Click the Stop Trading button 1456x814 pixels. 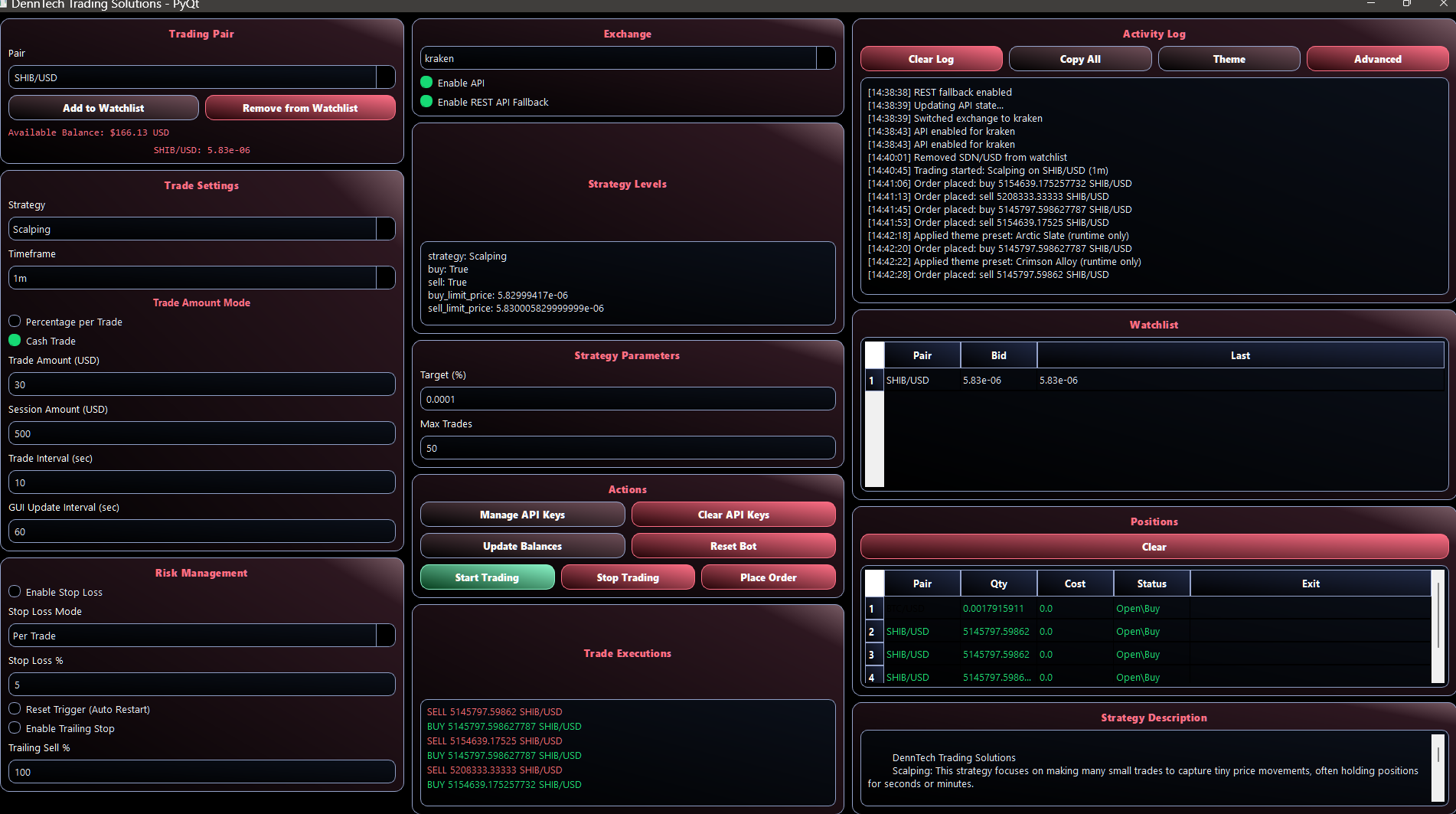pyautogui.click(x=628, y=577)
